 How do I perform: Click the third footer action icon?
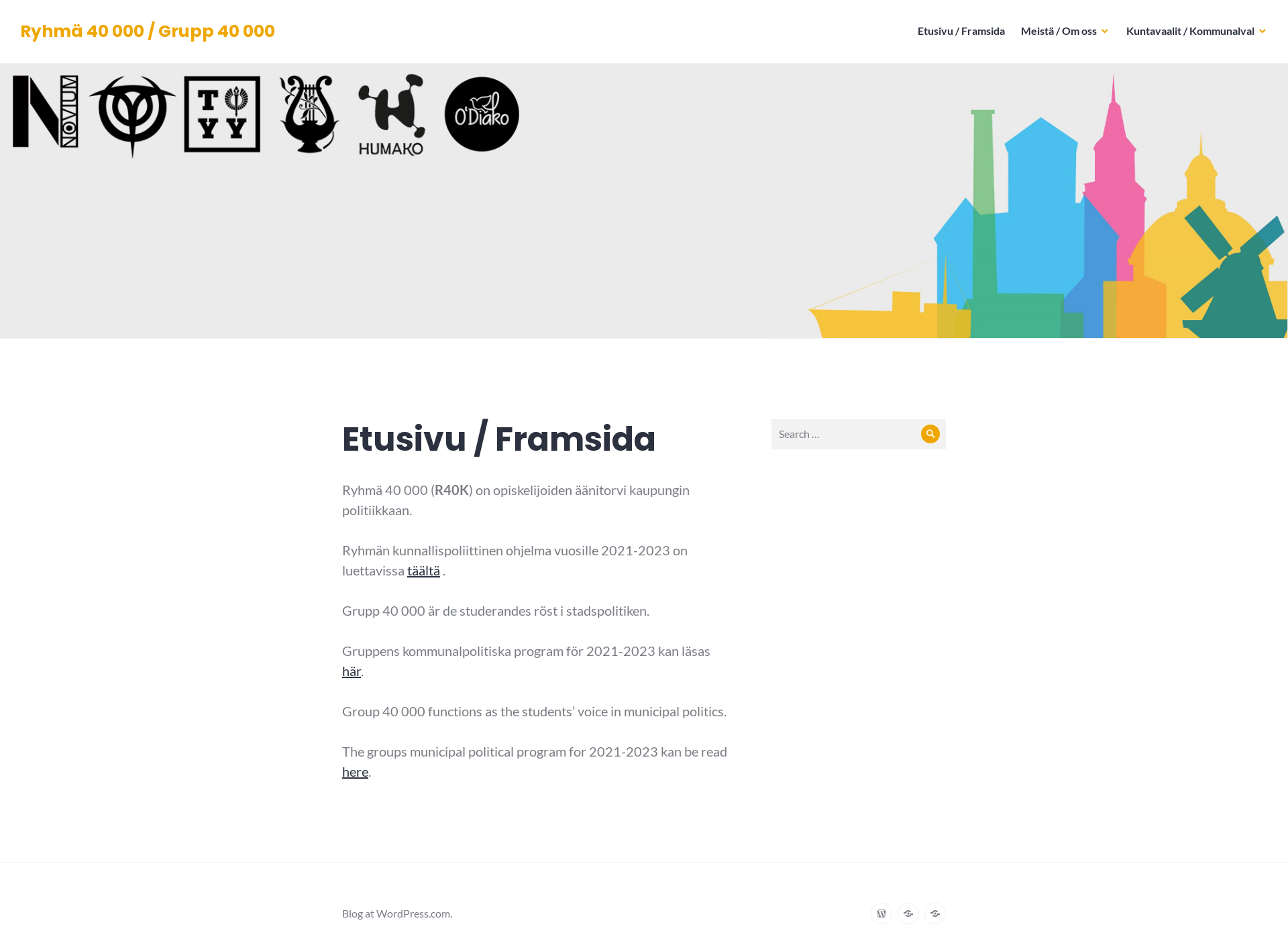click(935, 913)
